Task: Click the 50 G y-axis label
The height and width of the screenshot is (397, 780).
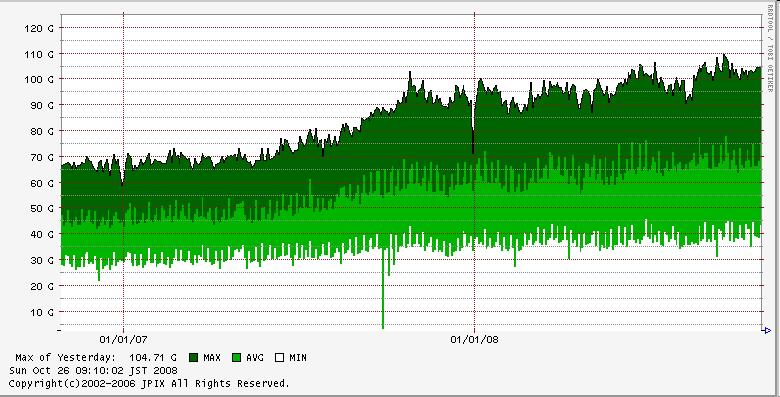Action: point(42,208)
